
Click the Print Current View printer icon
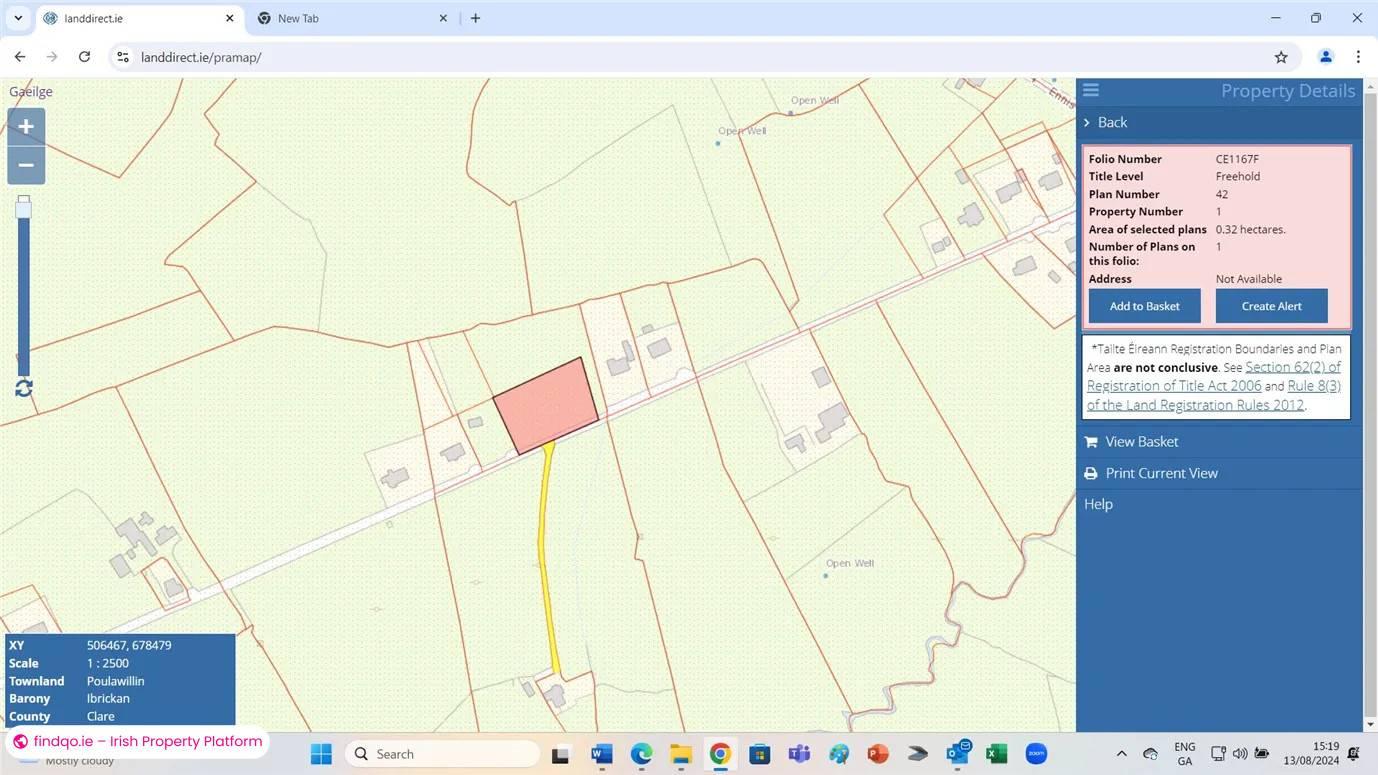click(x=1090, y=472)
